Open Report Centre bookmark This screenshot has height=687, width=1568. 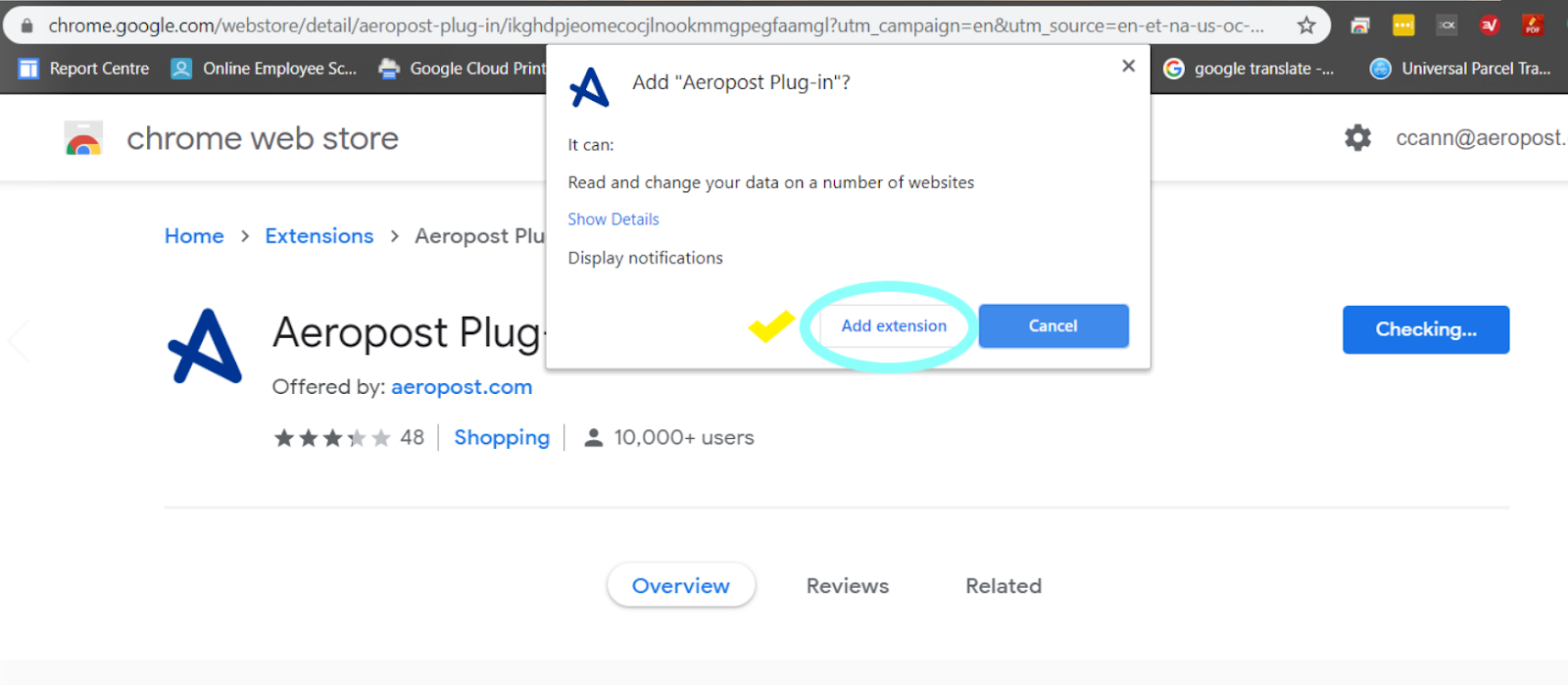tap(84, 69)
